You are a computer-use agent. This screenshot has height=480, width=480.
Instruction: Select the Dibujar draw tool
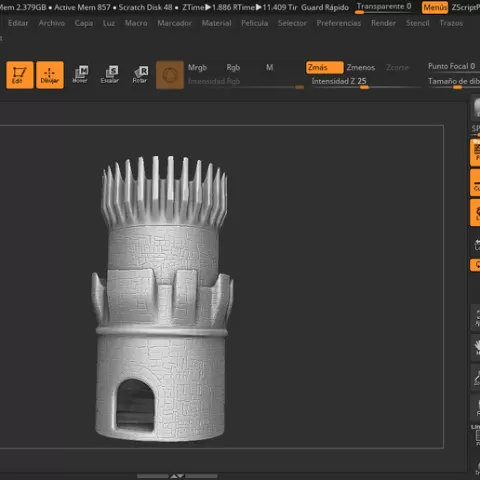[50, 75]
